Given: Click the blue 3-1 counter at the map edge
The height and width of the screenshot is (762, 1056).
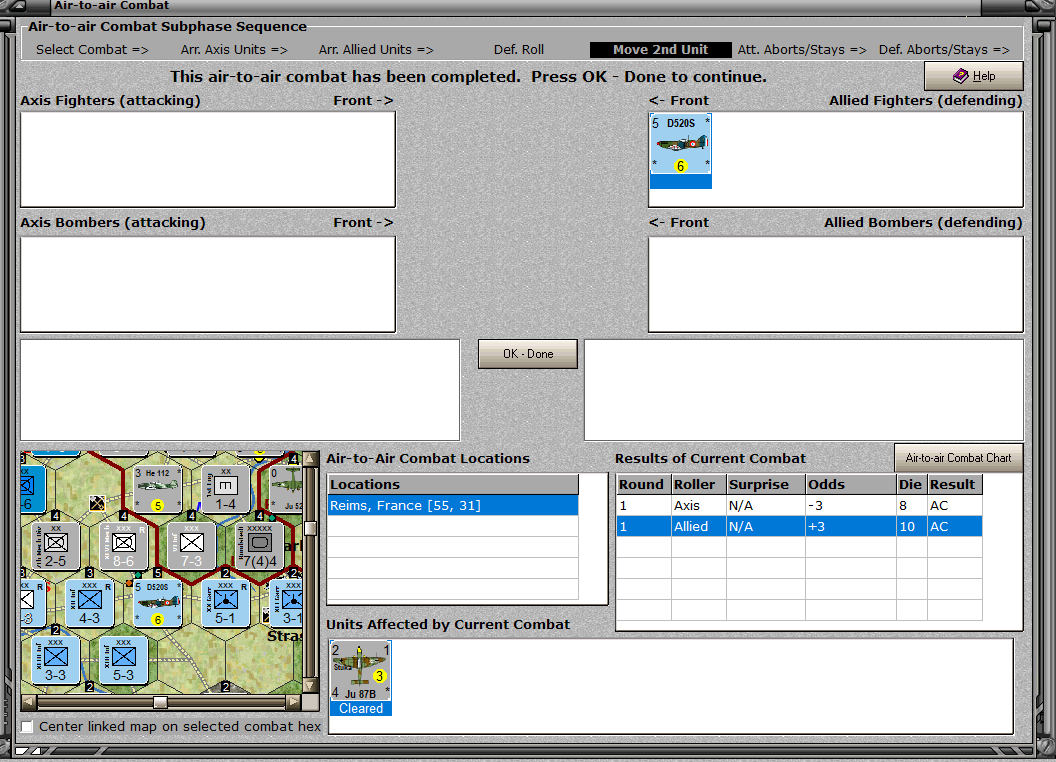Looking at the screenshot, I should (287, 603).
